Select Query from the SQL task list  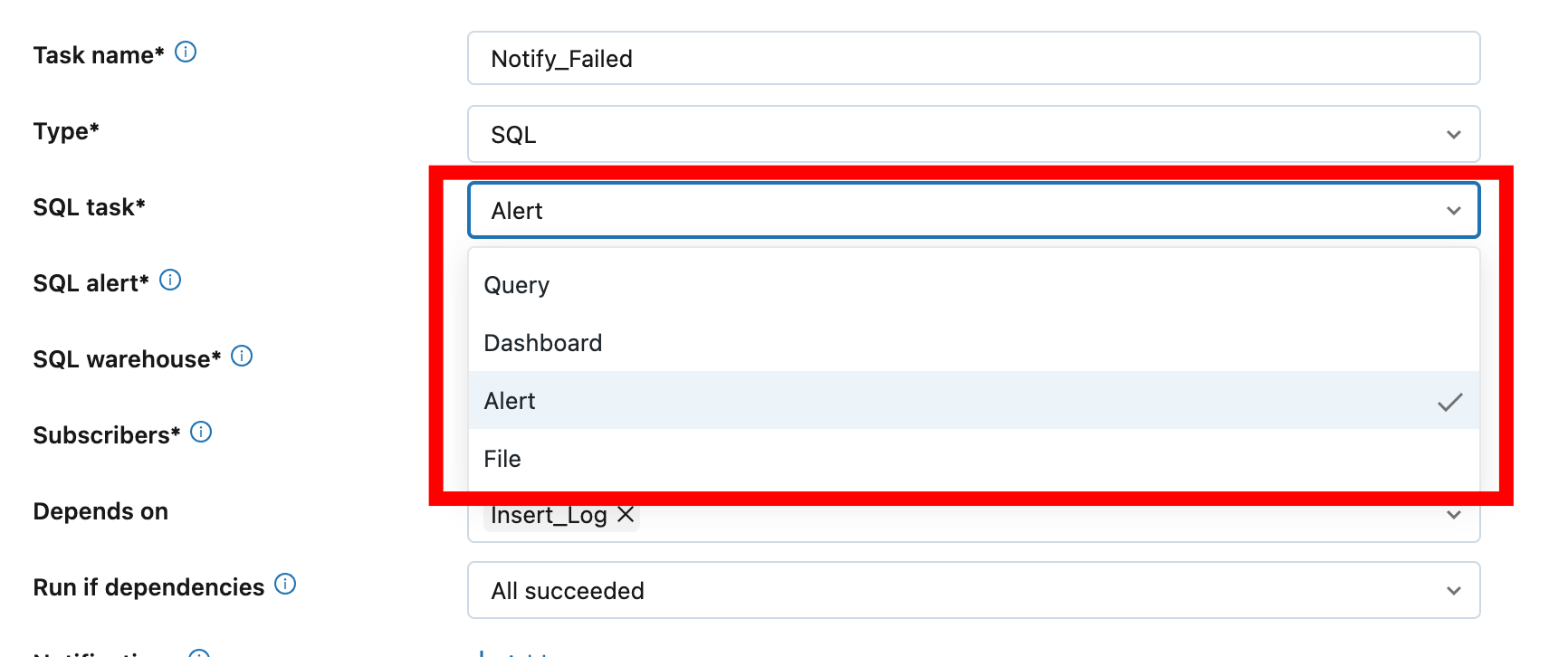click(973, 285)
